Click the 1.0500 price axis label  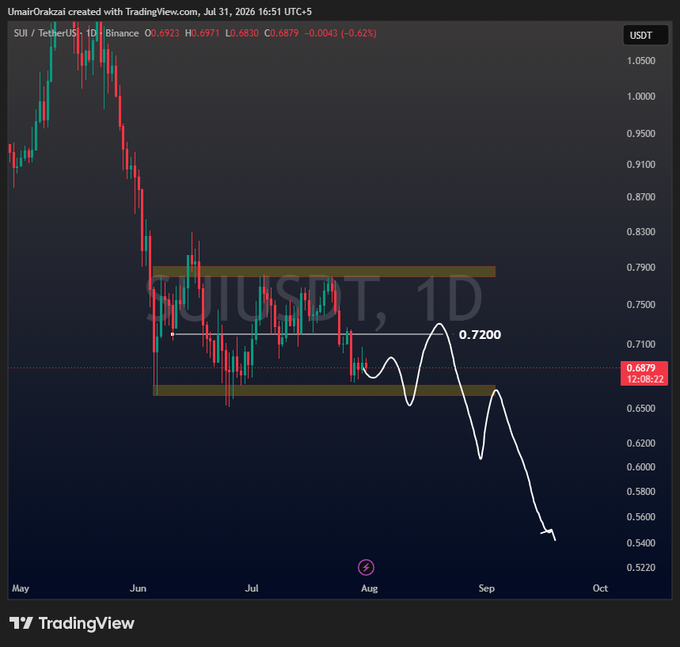641,61
